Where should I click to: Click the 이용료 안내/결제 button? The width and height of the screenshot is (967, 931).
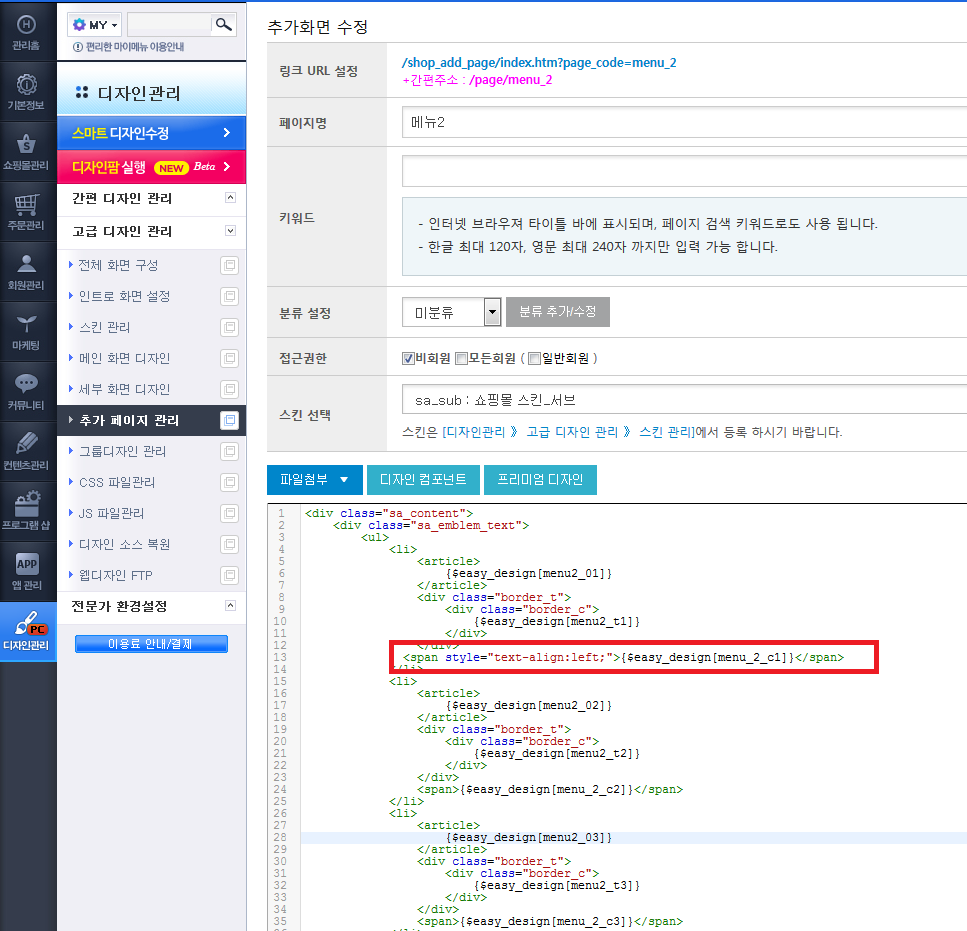(x=151, y=644)
